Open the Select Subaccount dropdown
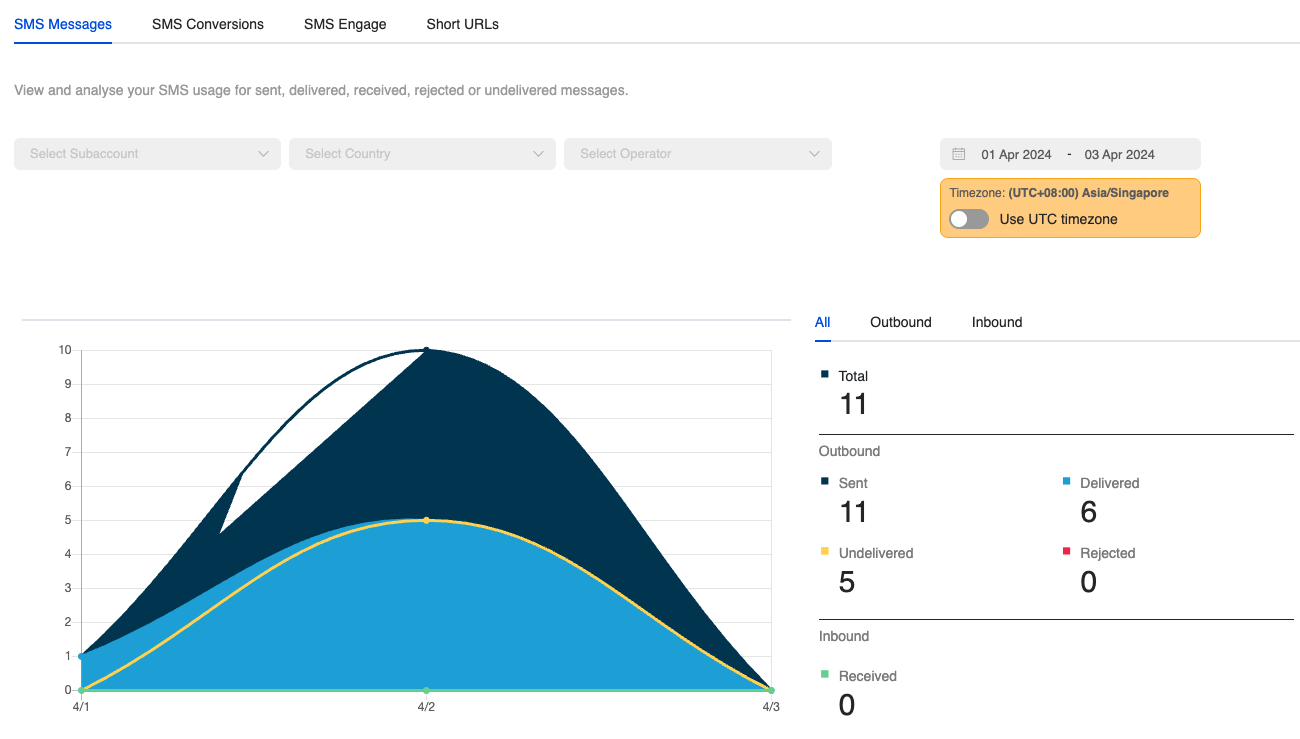Image resolution: width=1300 pixels, height=739 pixels. pos(147,154)
